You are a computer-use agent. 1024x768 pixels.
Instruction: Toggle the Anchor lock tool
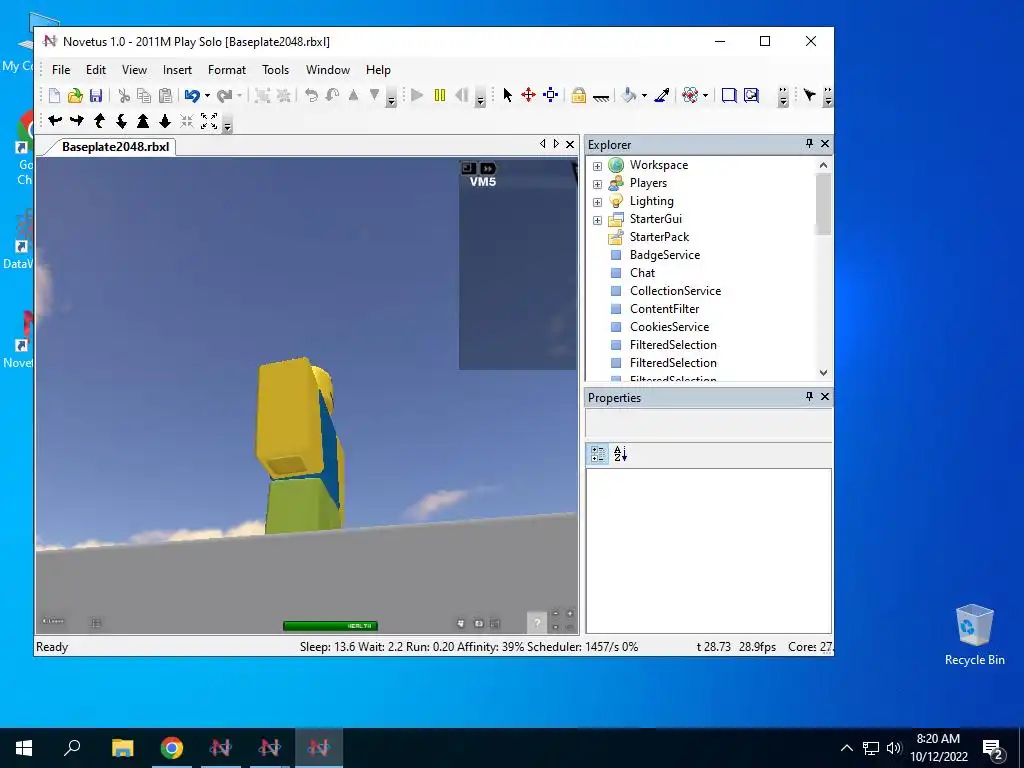579,95
